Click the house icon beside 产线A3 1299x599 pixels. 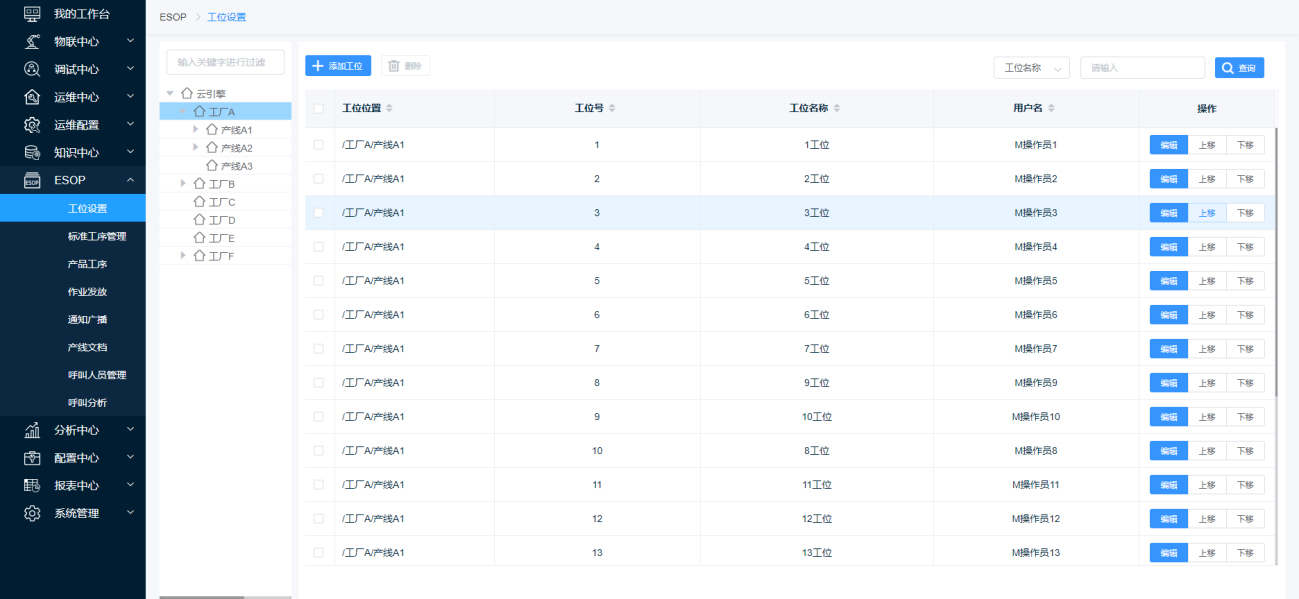coord(212,165)
